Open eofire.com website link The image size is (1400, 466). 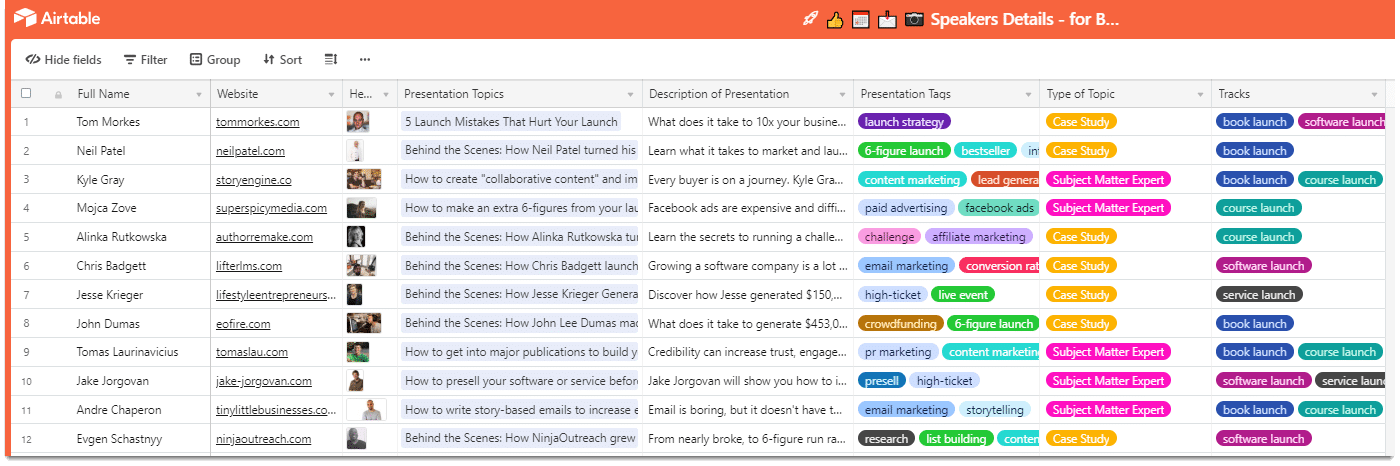tap(244, 324)
